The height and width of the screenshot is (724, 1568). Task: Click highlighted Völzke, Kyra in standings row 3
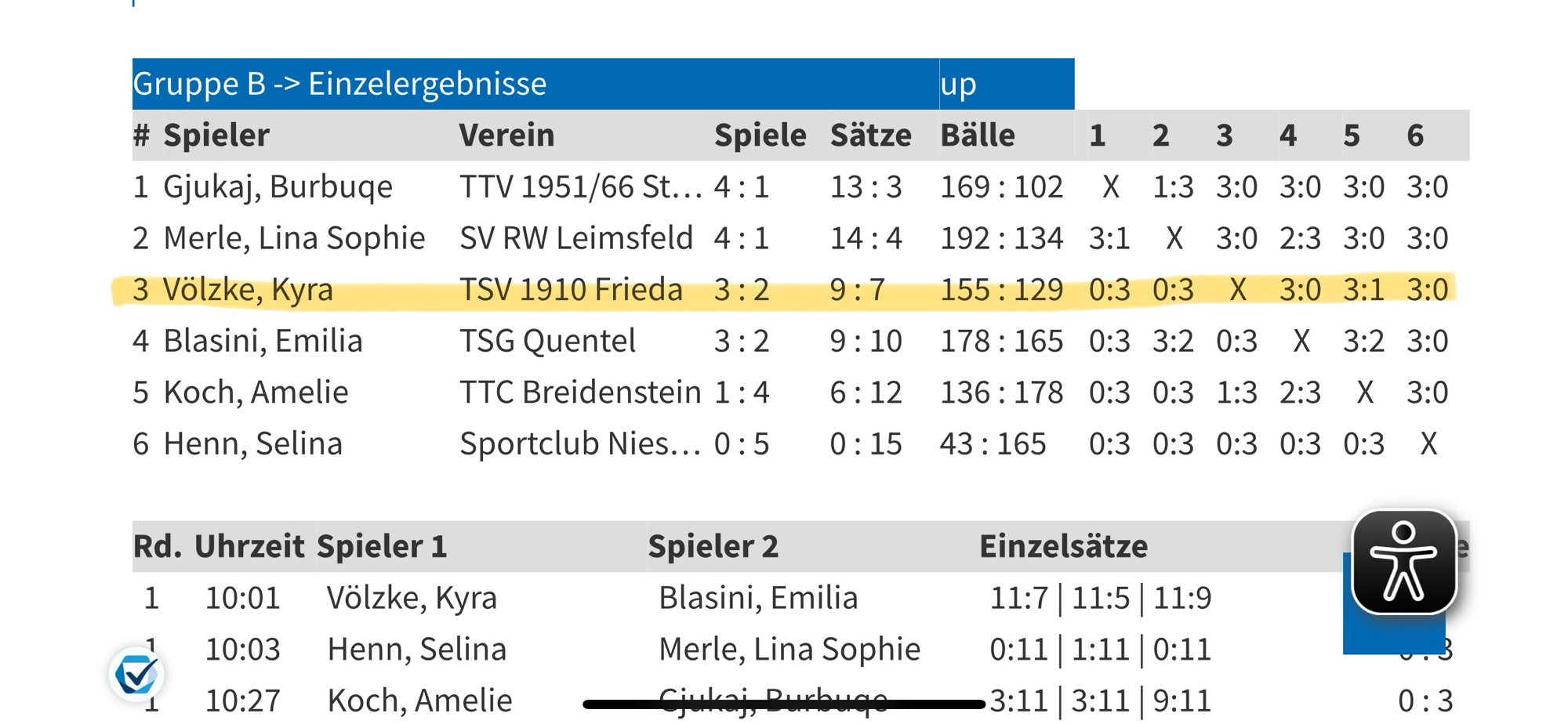pyautogui.click(x=248, y=290)
